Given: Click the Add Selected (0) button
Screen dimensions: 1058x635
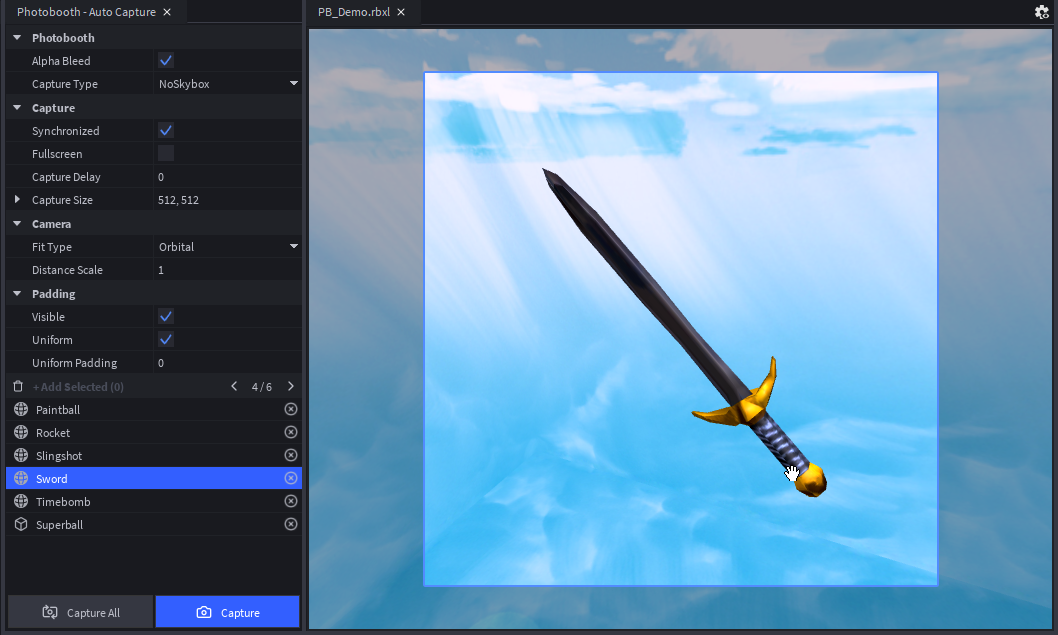Looking at the screenshot, I should [x=78, y=387].
